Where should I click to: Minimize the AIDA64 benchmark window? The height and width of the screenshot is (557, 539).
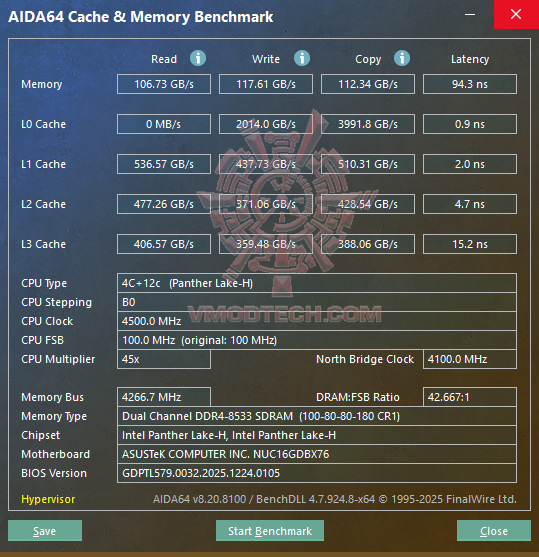[470, 15]
